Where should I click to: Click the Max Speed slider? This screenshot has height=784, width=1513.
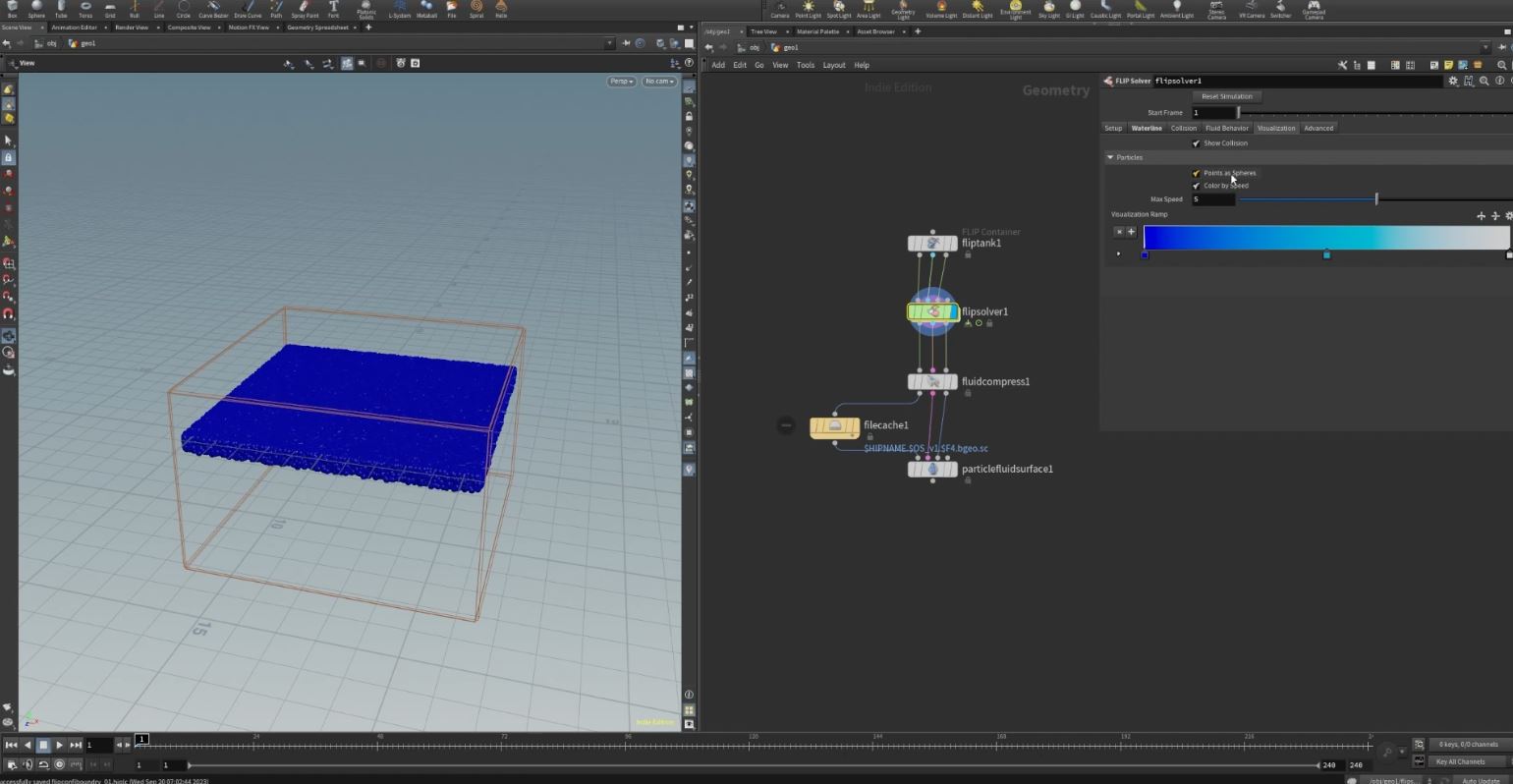tap(1375, 198)
